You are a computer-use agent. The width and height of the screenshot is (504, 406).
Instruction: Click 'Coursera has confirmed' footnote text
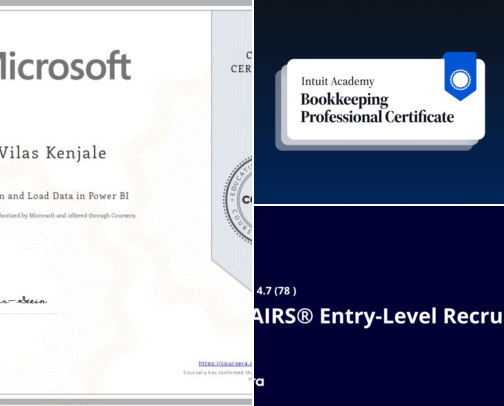coord(218,373)
